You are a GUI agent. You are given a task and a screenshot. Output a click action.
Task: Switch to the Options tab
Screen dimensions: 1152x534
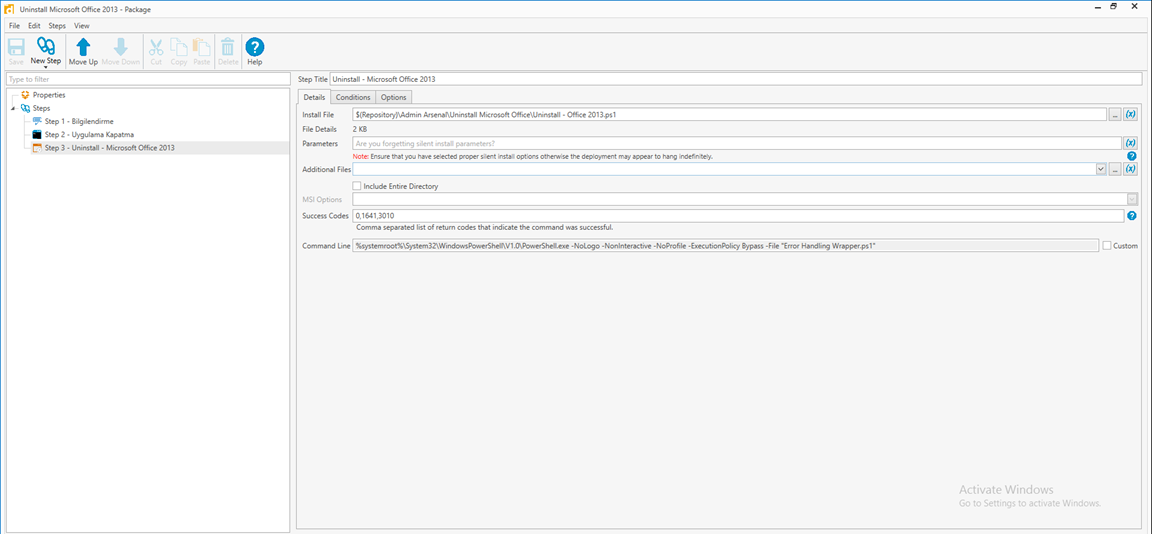393,97
